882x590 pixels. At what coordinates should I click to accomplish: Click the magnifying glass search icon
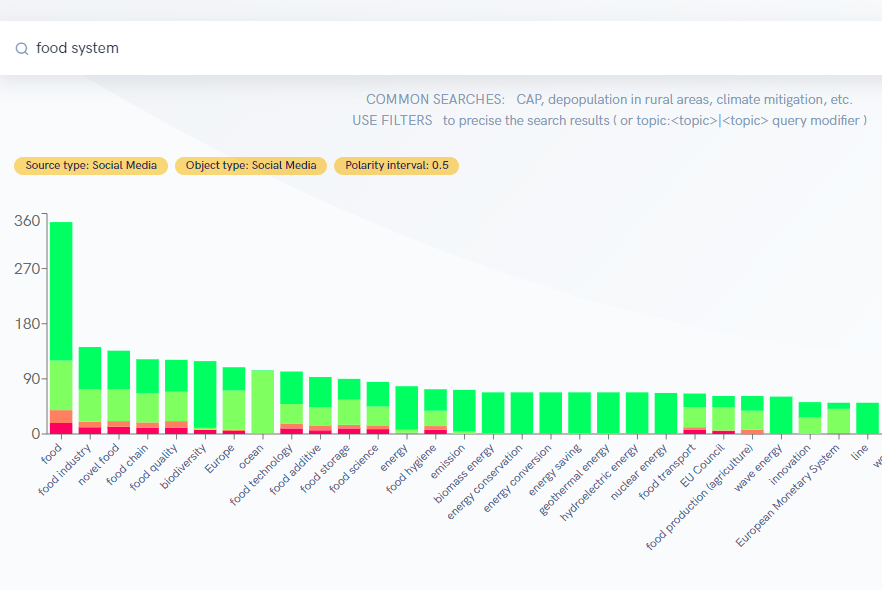(x=21, y=48)
